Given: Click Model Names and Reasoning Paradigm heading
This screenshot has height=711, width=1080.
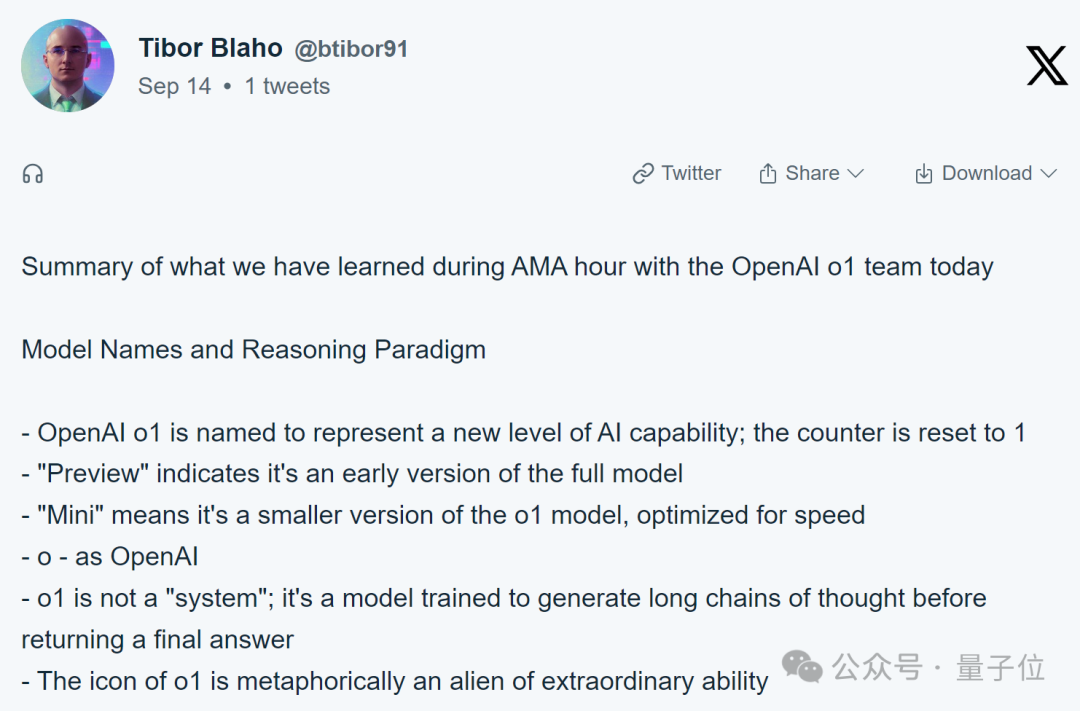Looking at the screenshot, I should click(x=253, y=349).
